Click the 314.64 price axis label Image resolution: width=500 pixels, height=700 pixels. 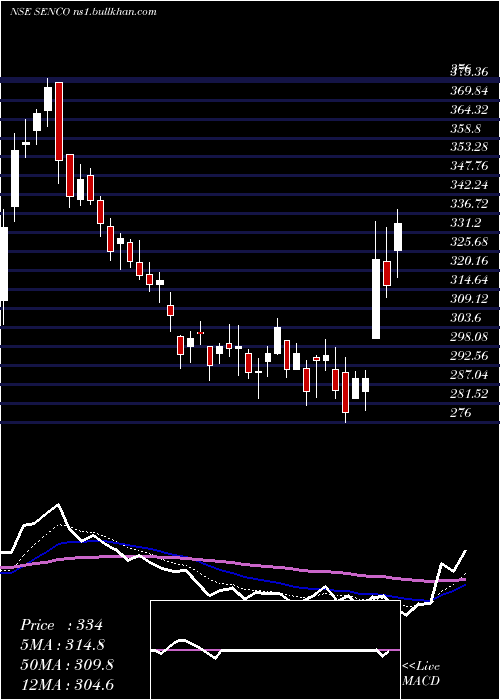470,280
